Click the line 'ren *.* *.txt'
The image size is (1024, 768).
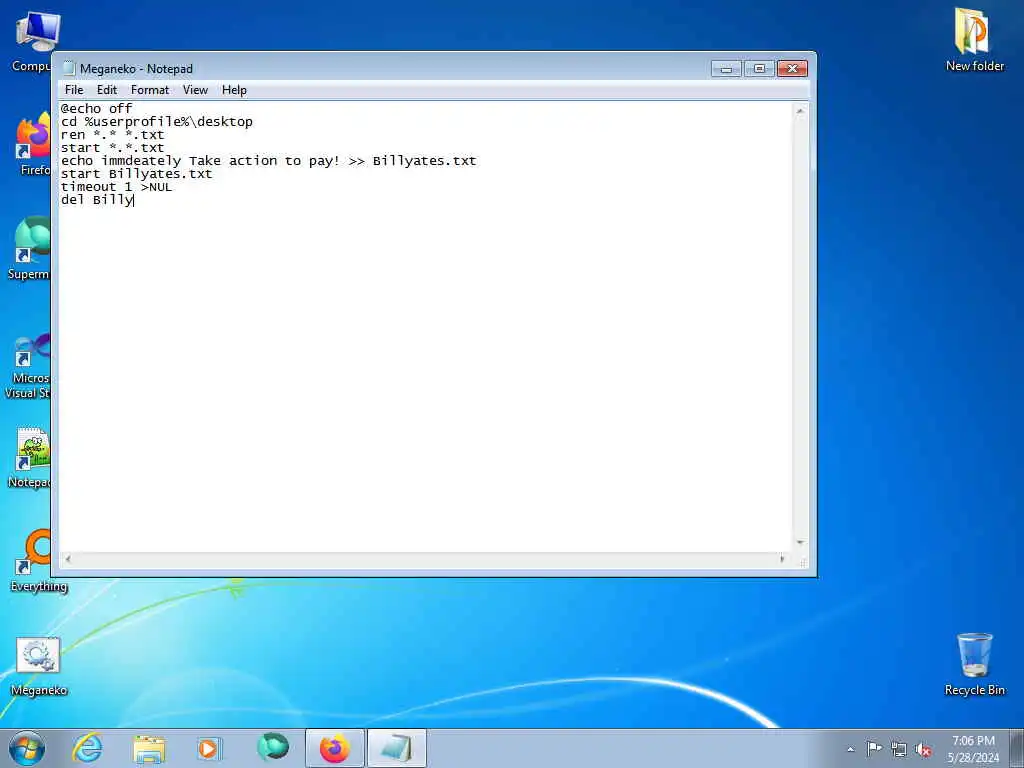click(x=112, y=135)
